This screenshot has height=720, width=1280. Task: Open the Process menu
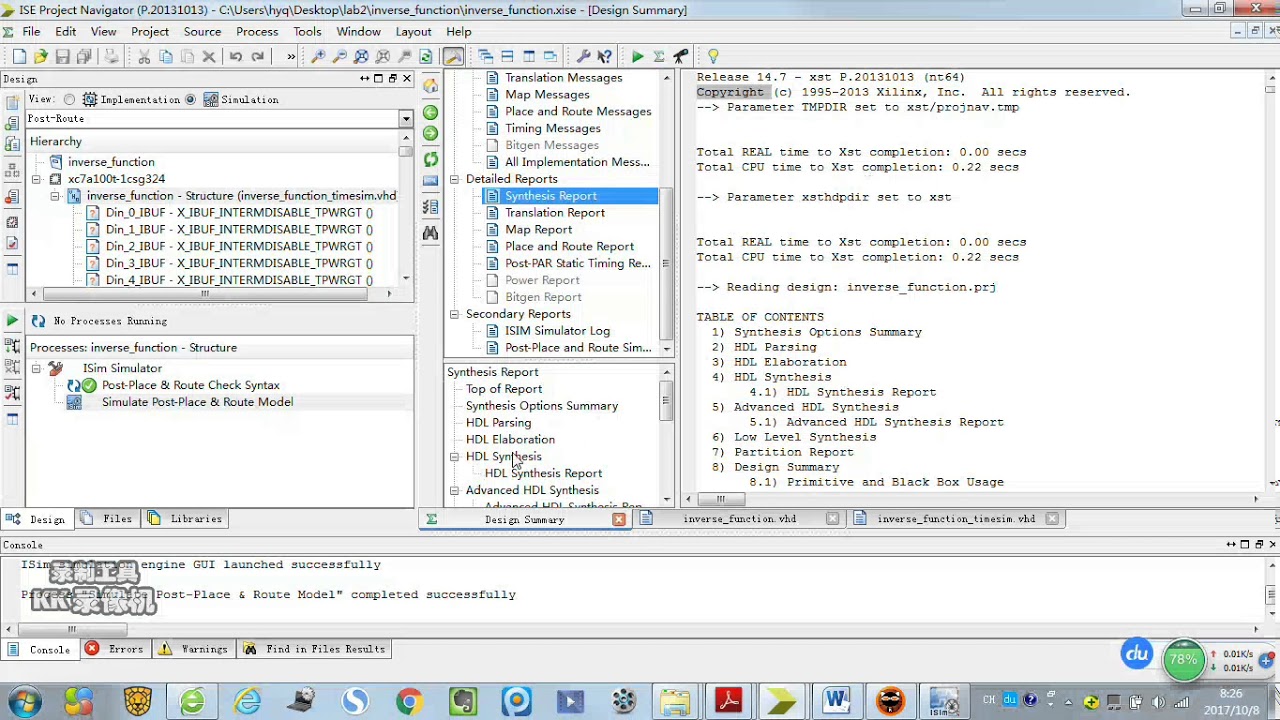pos(257,31)
